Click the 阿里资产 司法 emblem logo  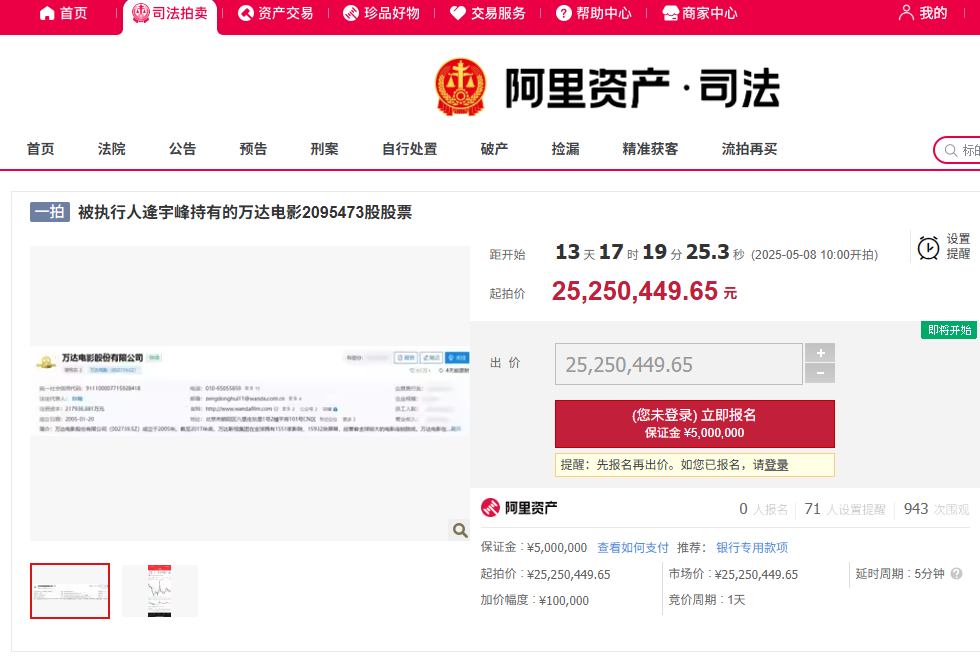click(461, 87)
